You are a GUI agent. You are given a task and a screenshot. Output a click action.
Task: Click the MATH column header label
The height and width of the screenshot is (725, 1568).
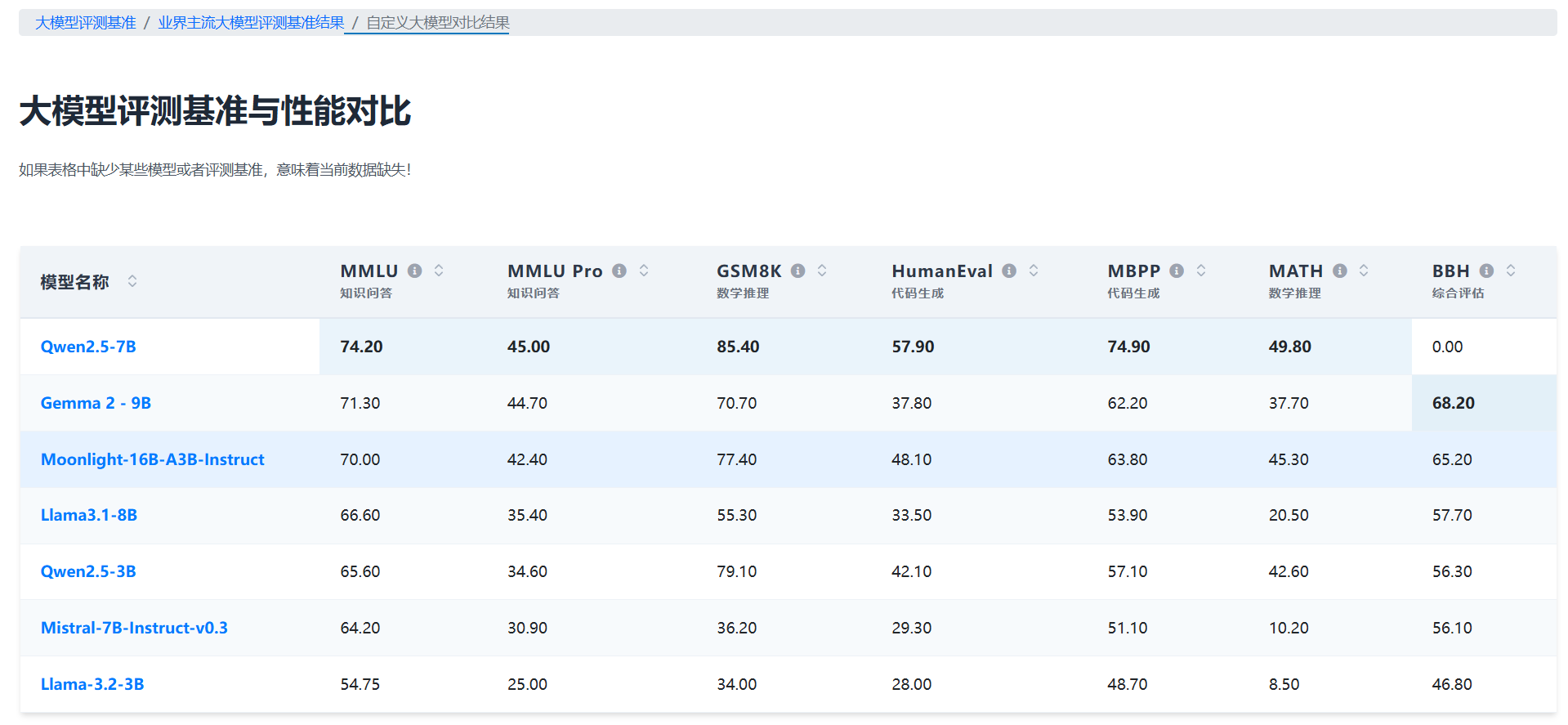1296,271
